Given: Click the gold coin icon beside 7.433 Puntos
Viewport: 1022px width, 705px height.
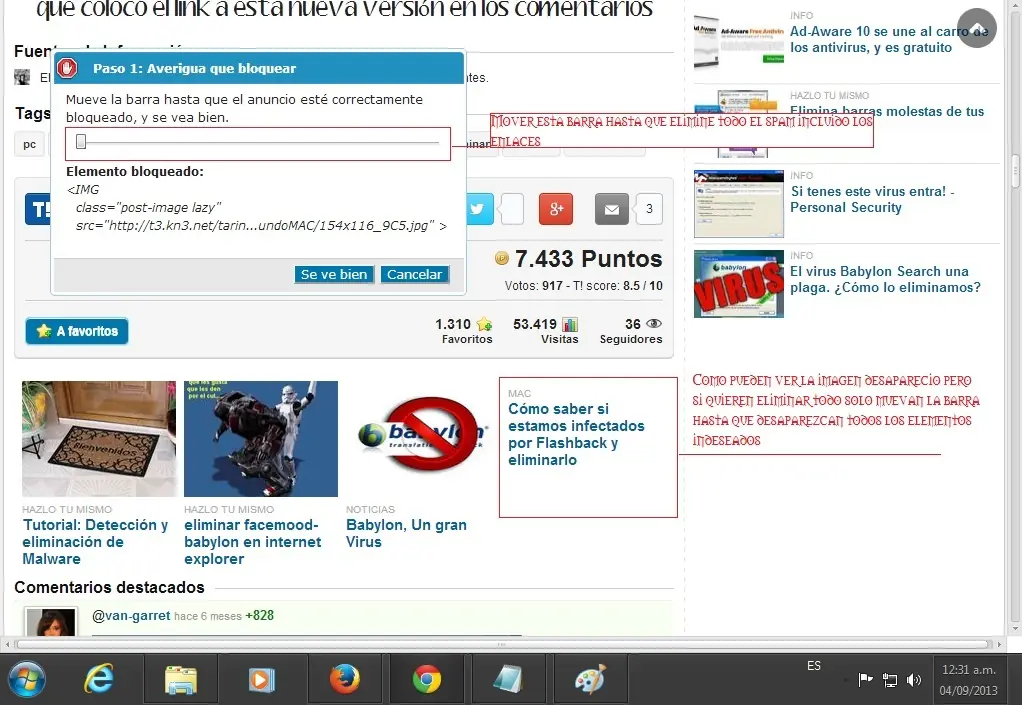Looking at the screenshot, I should point(501,258).
